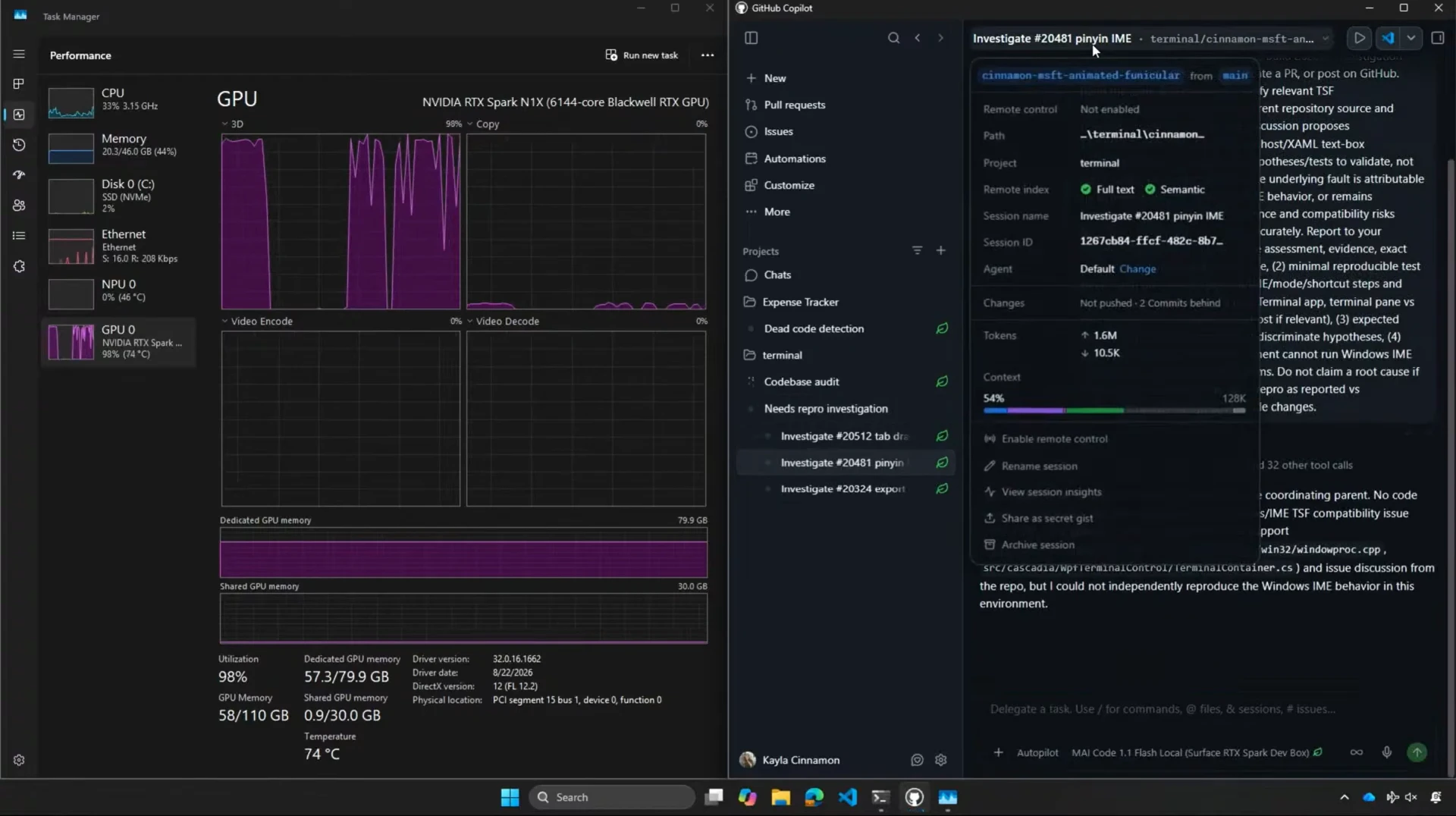Open Automations in Copilot sidebar

(x=794, y=158)
